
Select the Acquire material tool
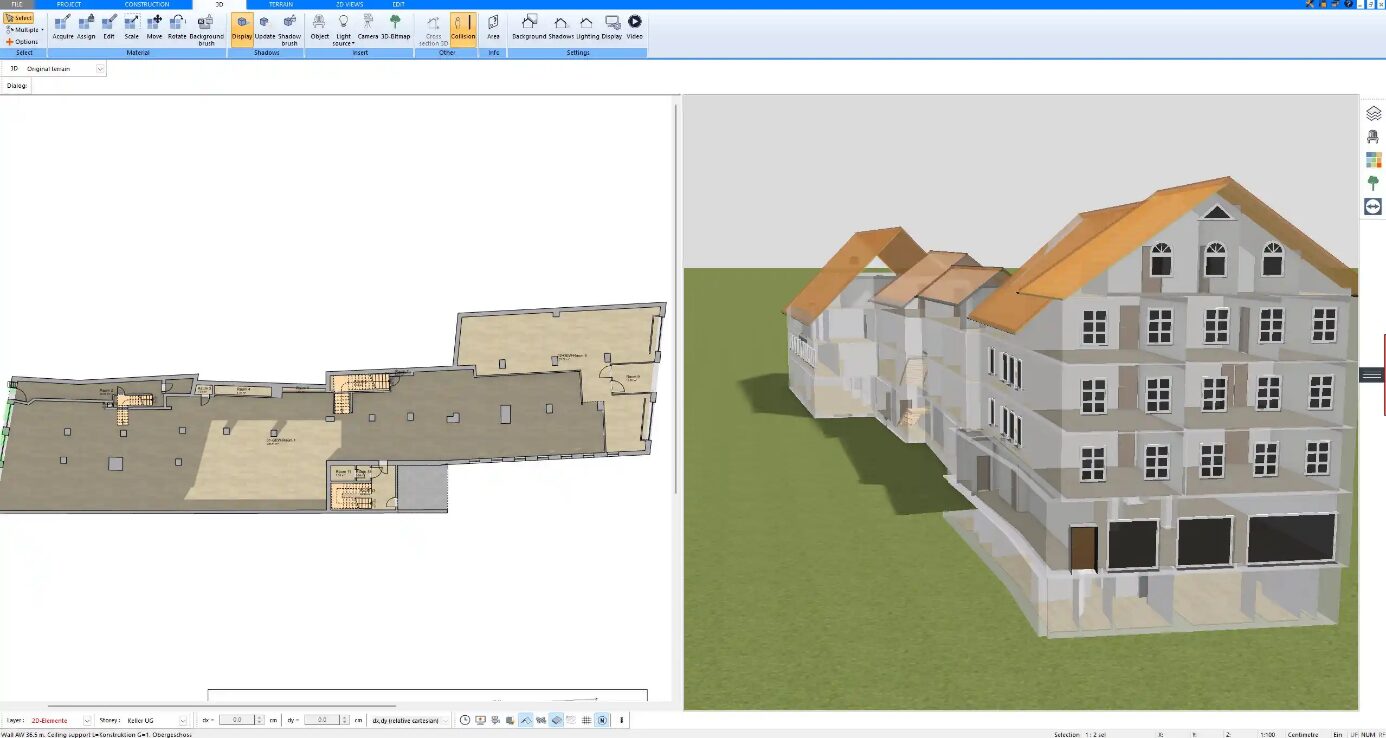63,26
